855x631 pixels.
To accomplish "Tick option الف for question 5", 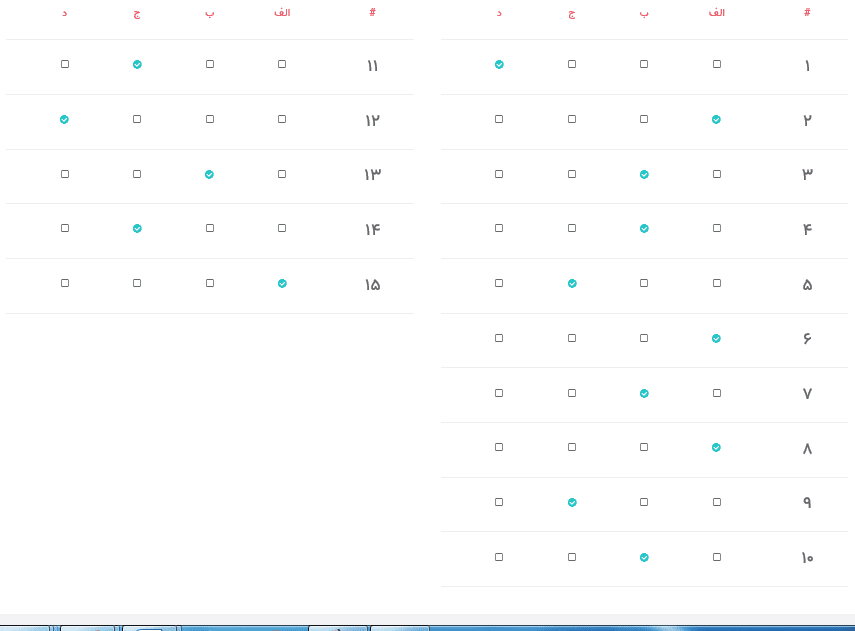I will (716, 283).
